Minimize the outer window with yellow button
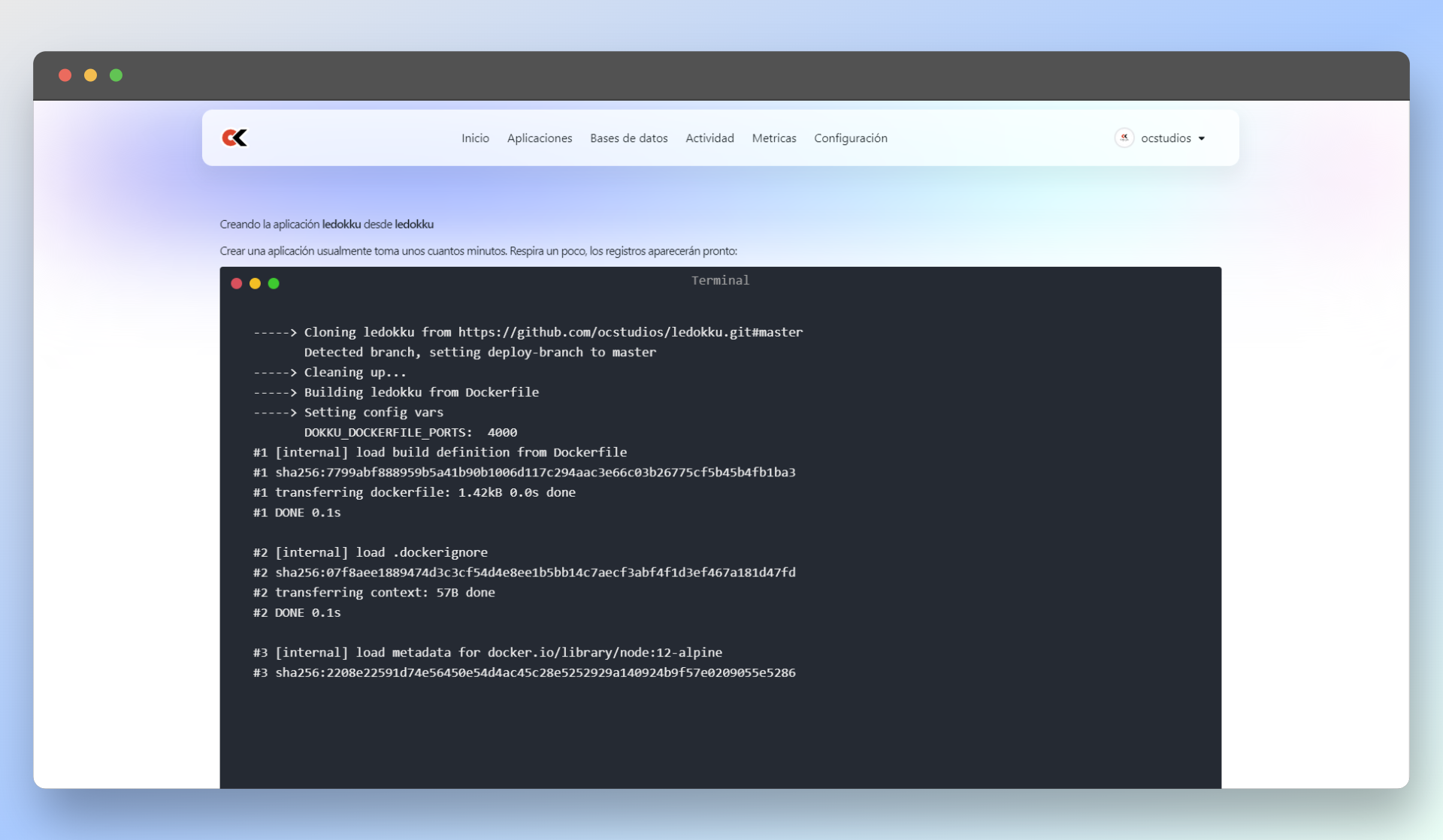1443x840 pixels. [90, 75]
